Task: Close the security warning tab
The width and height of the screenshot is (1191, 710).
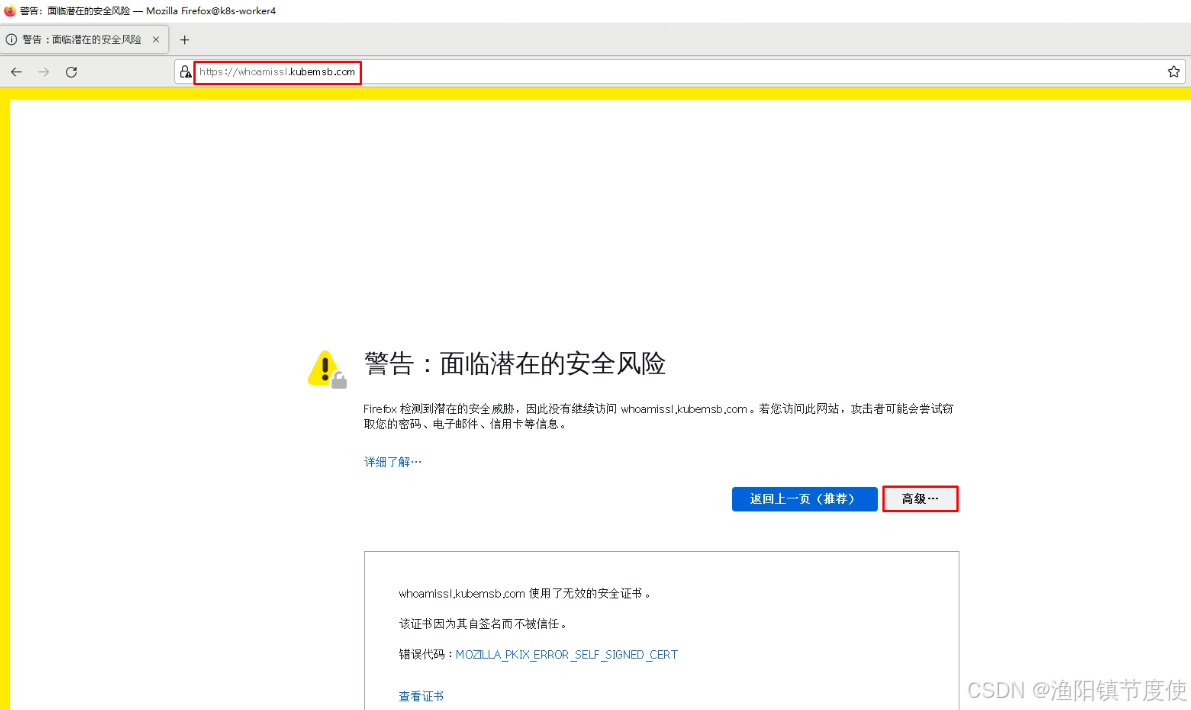Action: [x=156, y=39]
